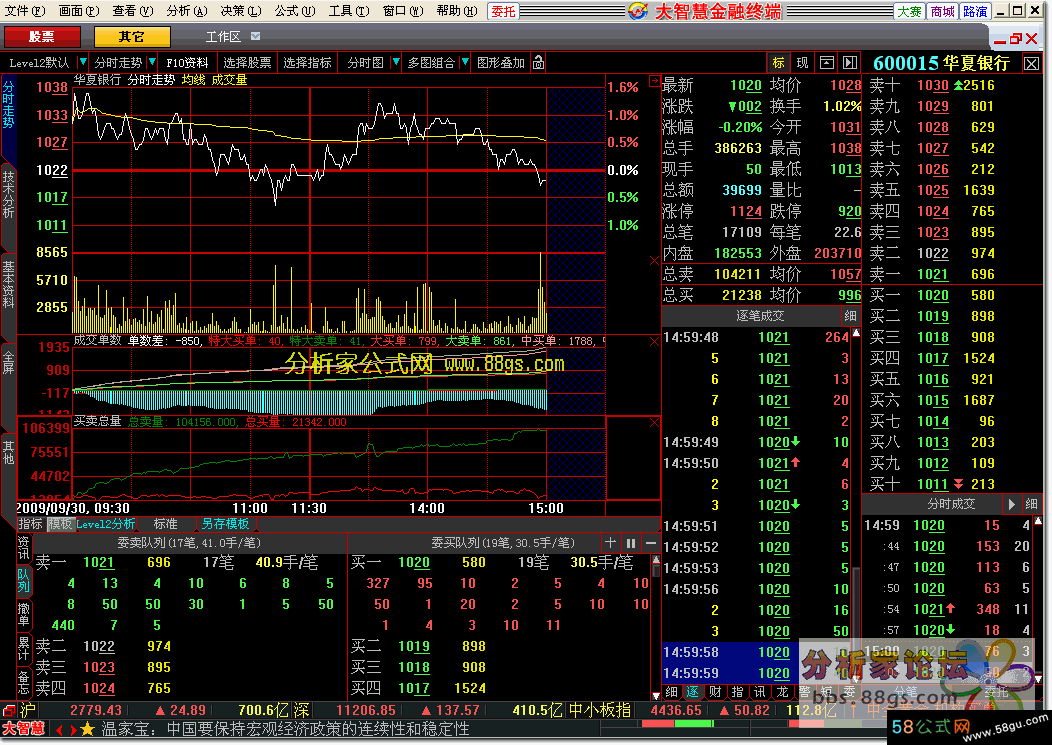Viewport: 1052px width, 745px height.
Task: Click the minus icon in 委买队列 header
Action: click(x=650, y=542)
